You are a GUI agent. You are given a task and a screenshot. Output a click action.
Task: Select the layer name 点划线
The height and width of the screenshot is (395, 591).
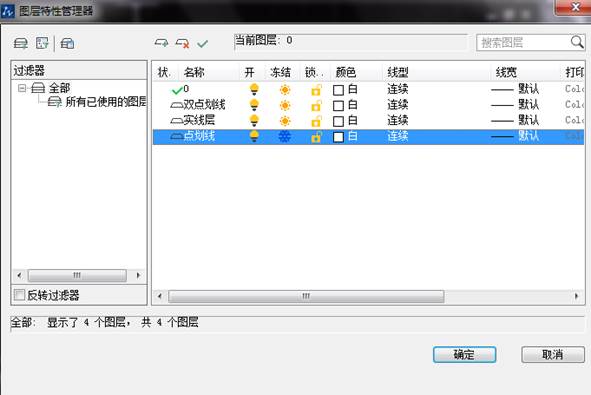pos(199,136)
